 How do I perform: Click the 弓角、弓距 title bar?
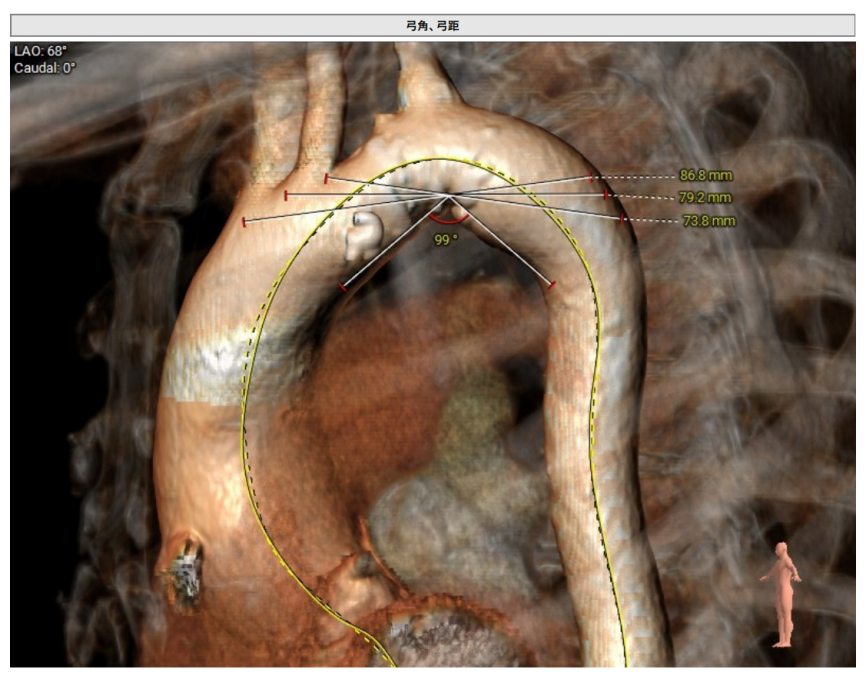432,25
